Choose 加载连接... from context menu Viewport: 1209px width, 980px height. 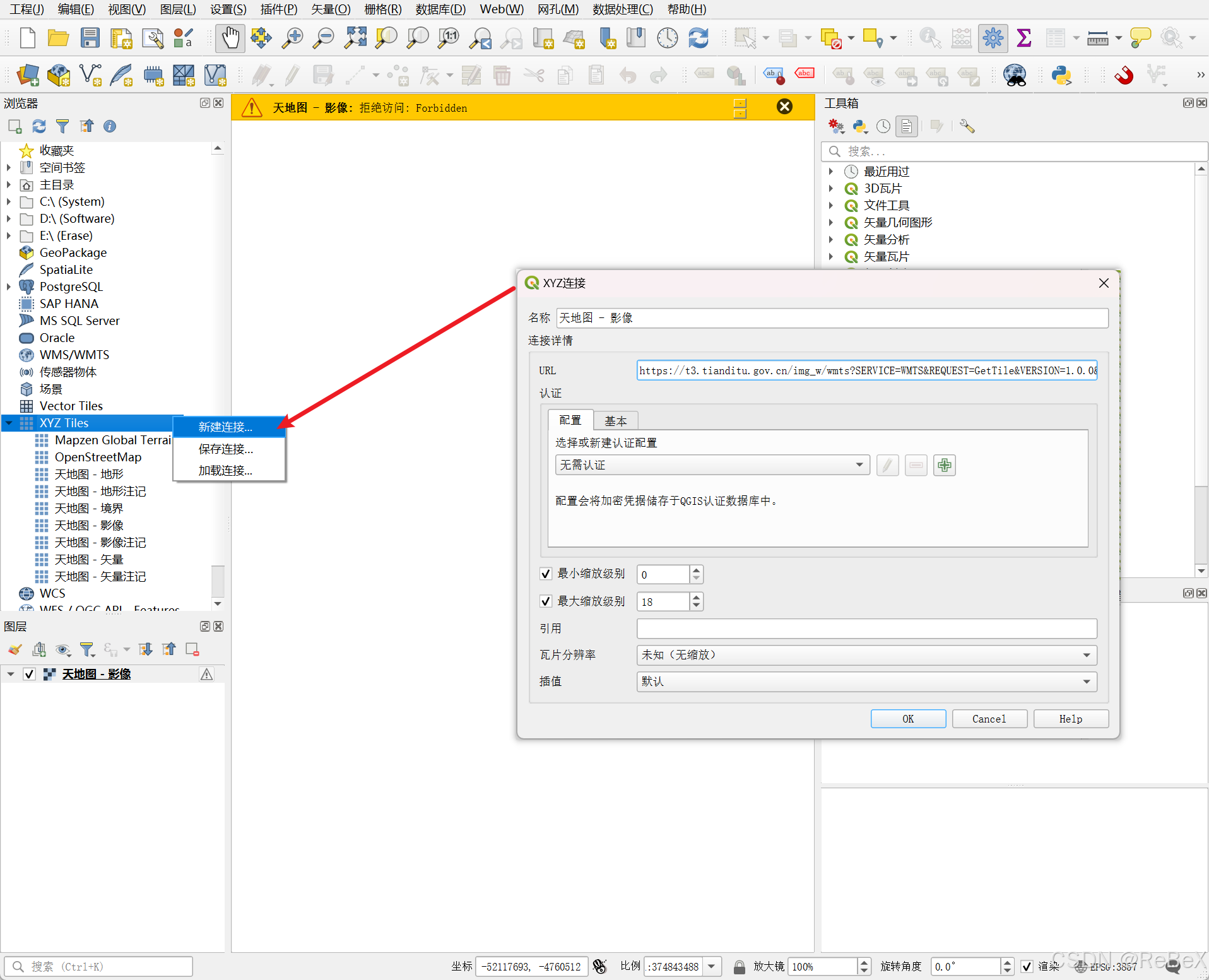229,470
